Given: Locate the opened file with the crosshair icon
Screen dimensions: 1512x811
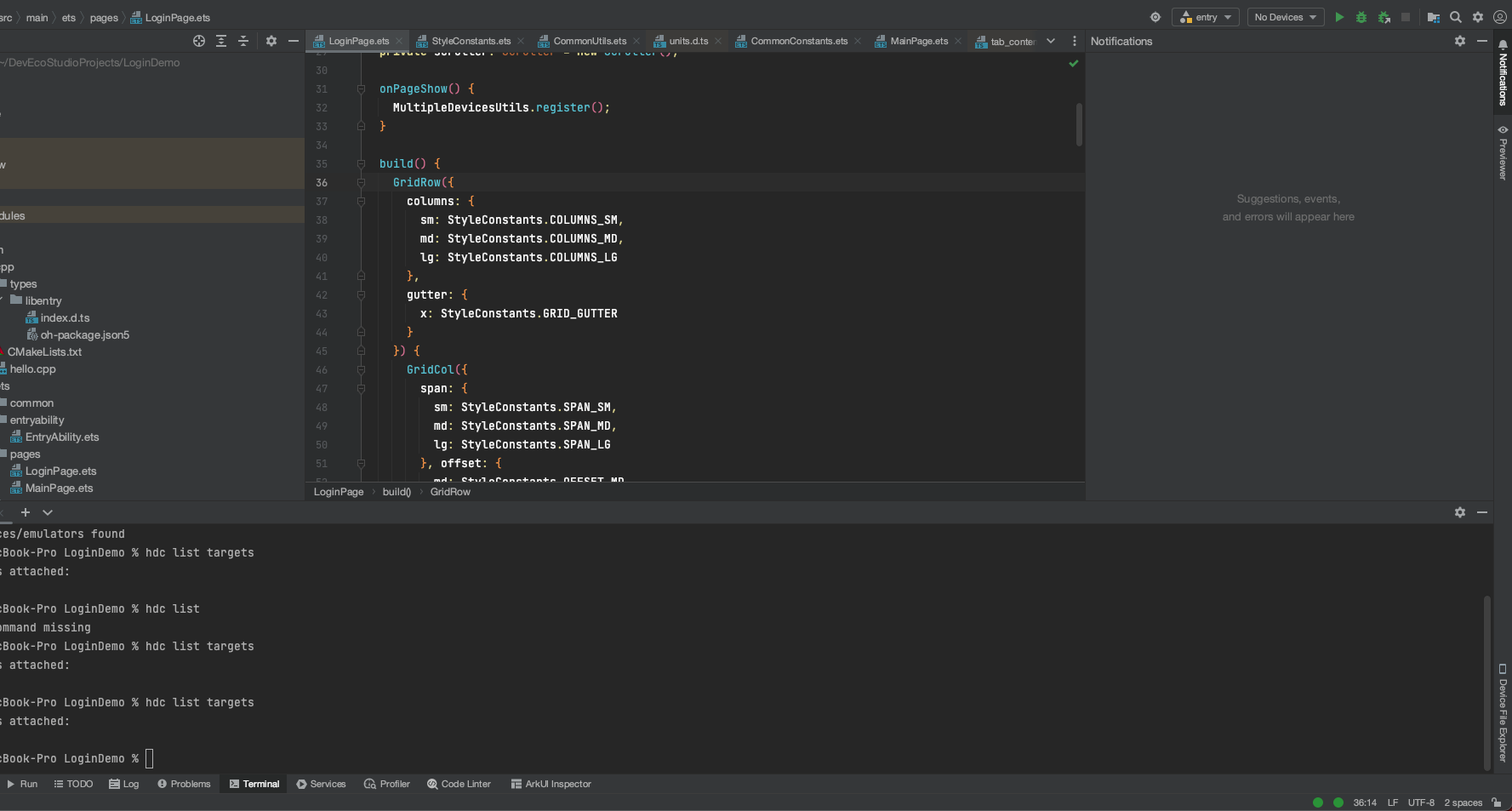Looking at the screenshot, I should coord(199,41).
